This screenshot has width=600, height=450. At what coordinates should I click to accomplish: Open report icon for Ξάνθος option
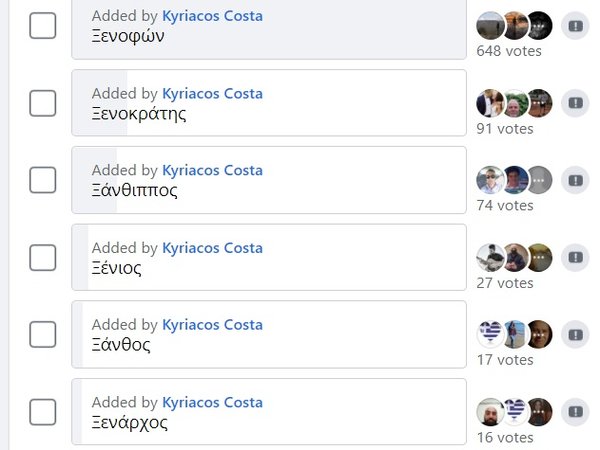coord(575,334)
